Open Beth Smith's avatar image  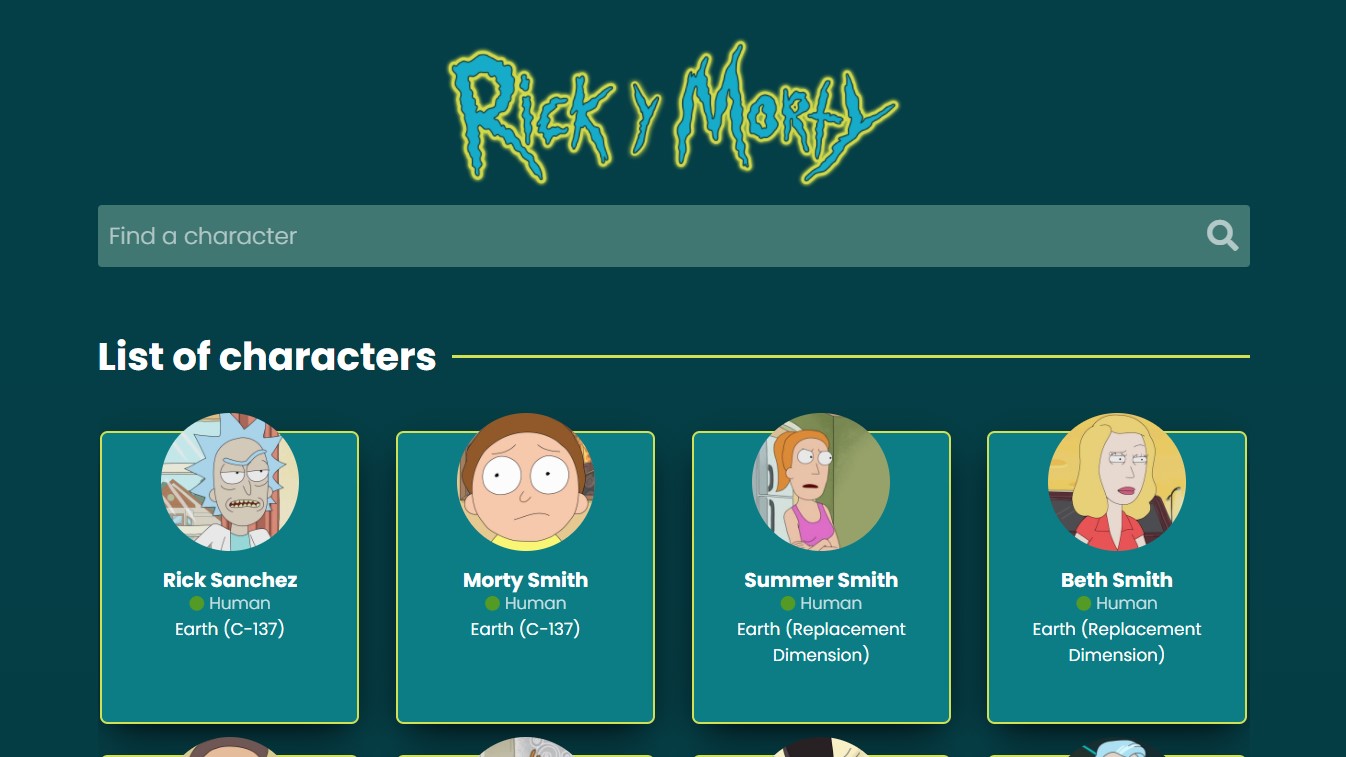click(x=1117, y=482)
